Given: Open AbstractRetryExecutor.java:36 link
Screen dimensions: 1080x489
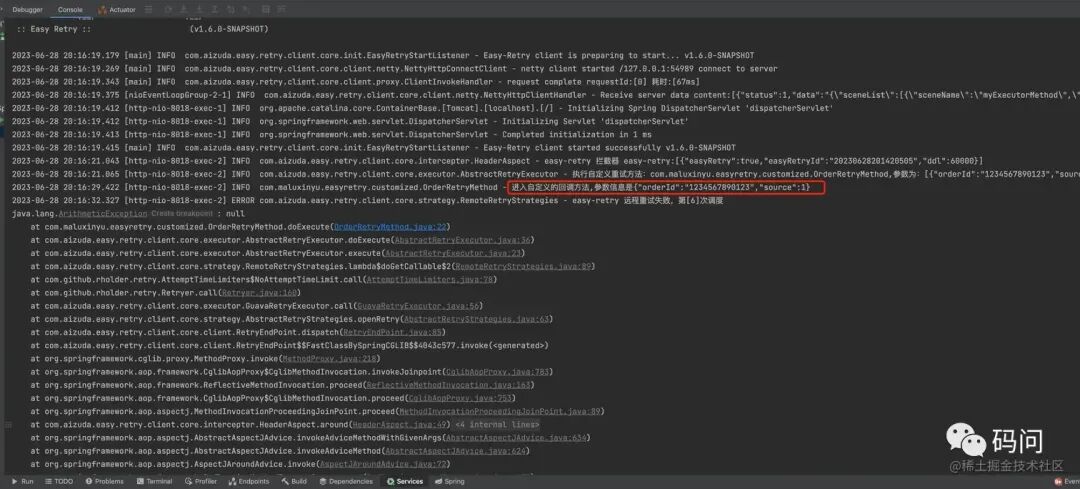Looking at the screenshot, I should pyautogui.click(x=463, y=240).
